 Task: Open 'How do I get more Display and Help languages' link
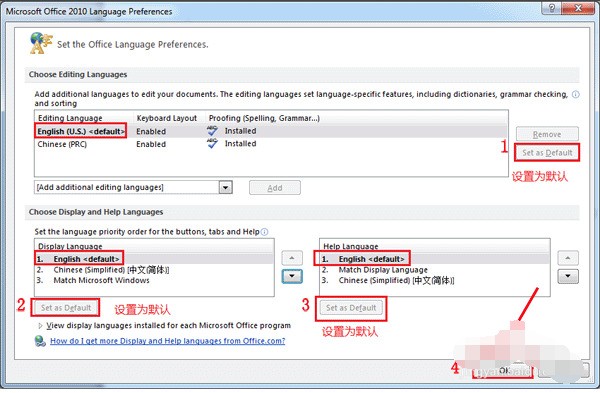tap(168, 341)
